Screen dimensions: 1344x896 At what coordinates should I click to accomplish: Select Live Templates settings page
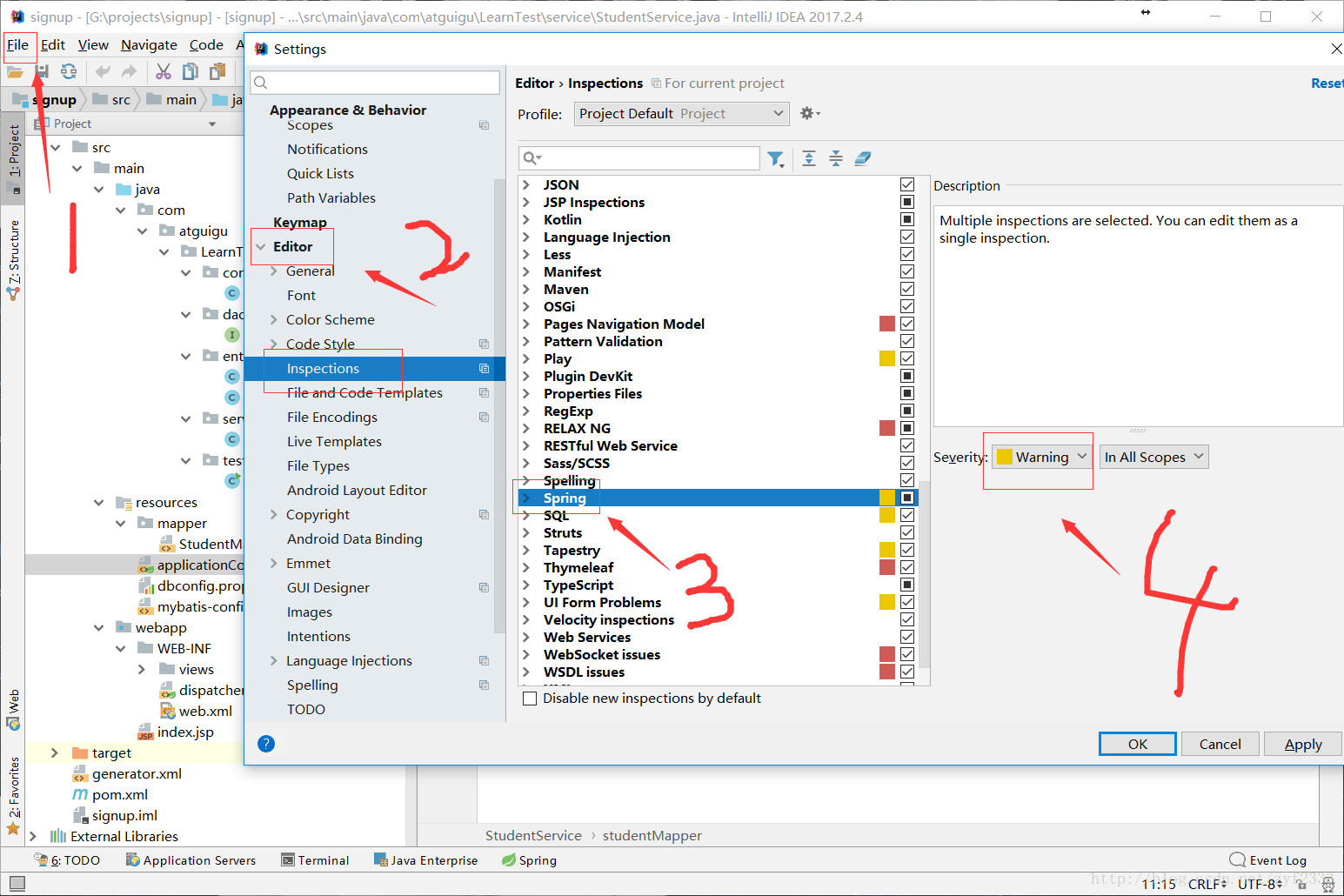click(x=334, y=442)
